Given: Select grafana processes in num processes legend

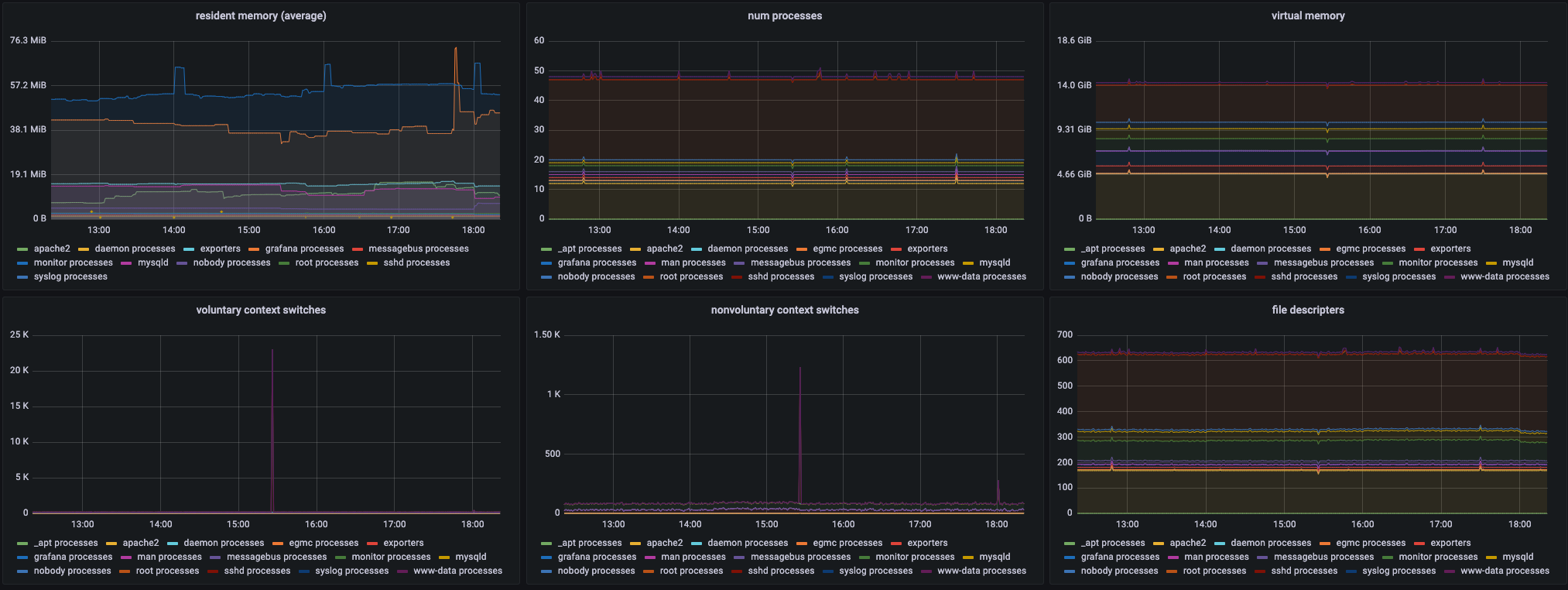Looking at the screenshot, I should point(597,262).
